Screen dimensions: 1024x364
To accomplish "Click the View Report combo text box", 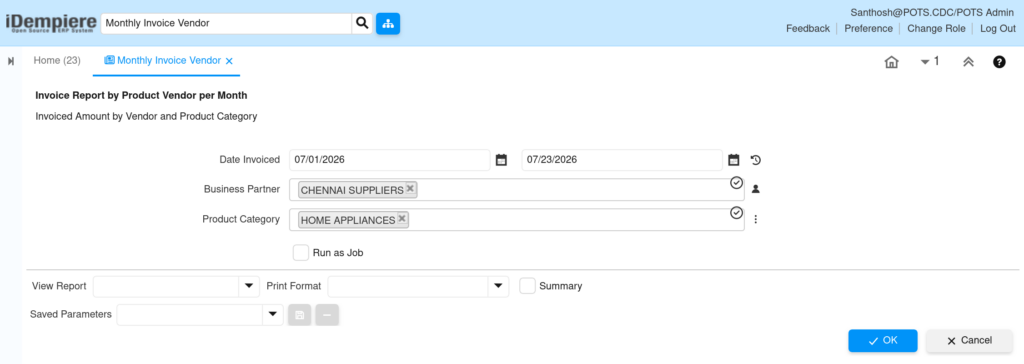I will coord(167,286).
